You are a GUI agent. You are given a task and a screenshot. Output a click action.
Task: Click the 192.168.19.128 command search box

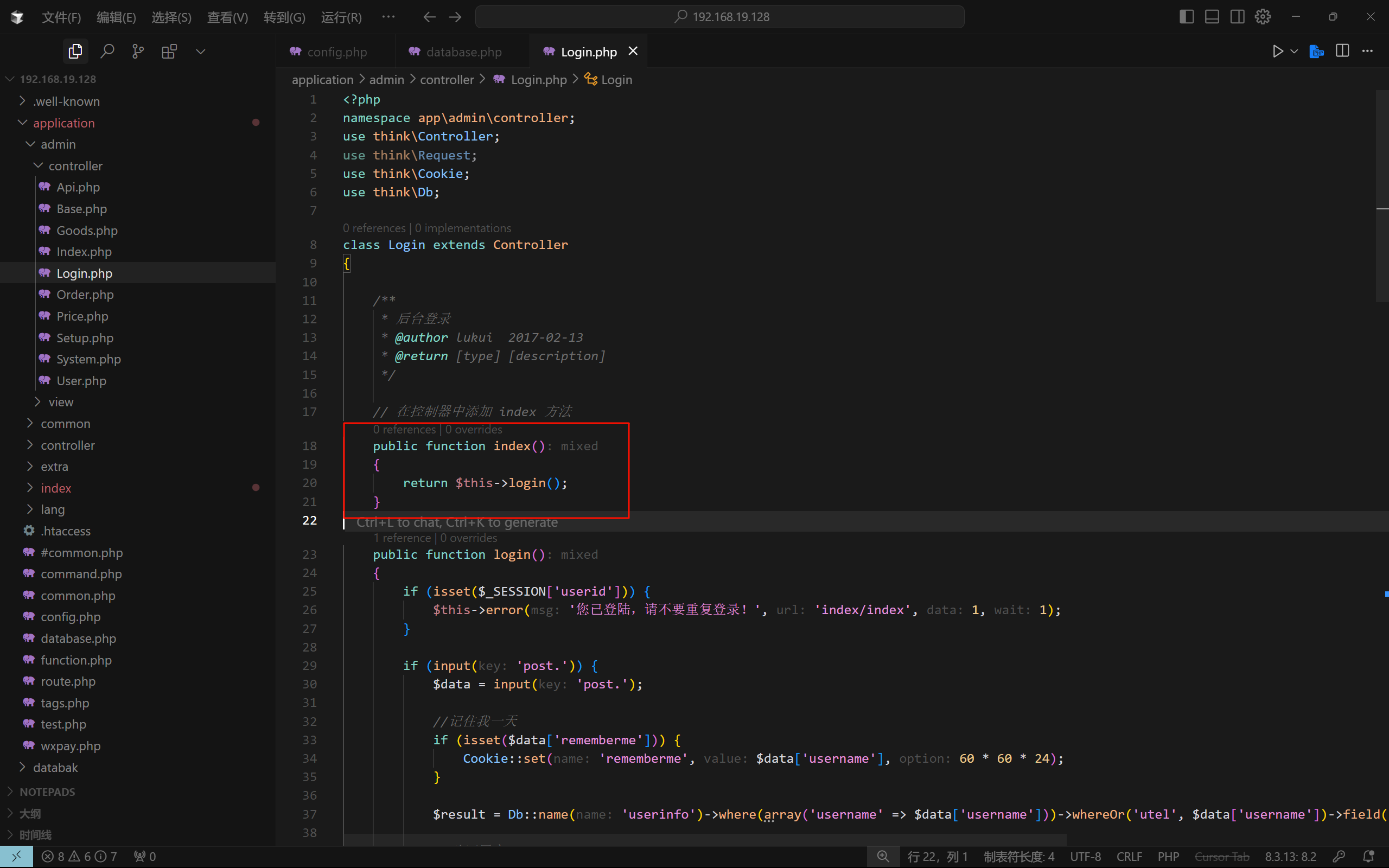tap(720, 17)
